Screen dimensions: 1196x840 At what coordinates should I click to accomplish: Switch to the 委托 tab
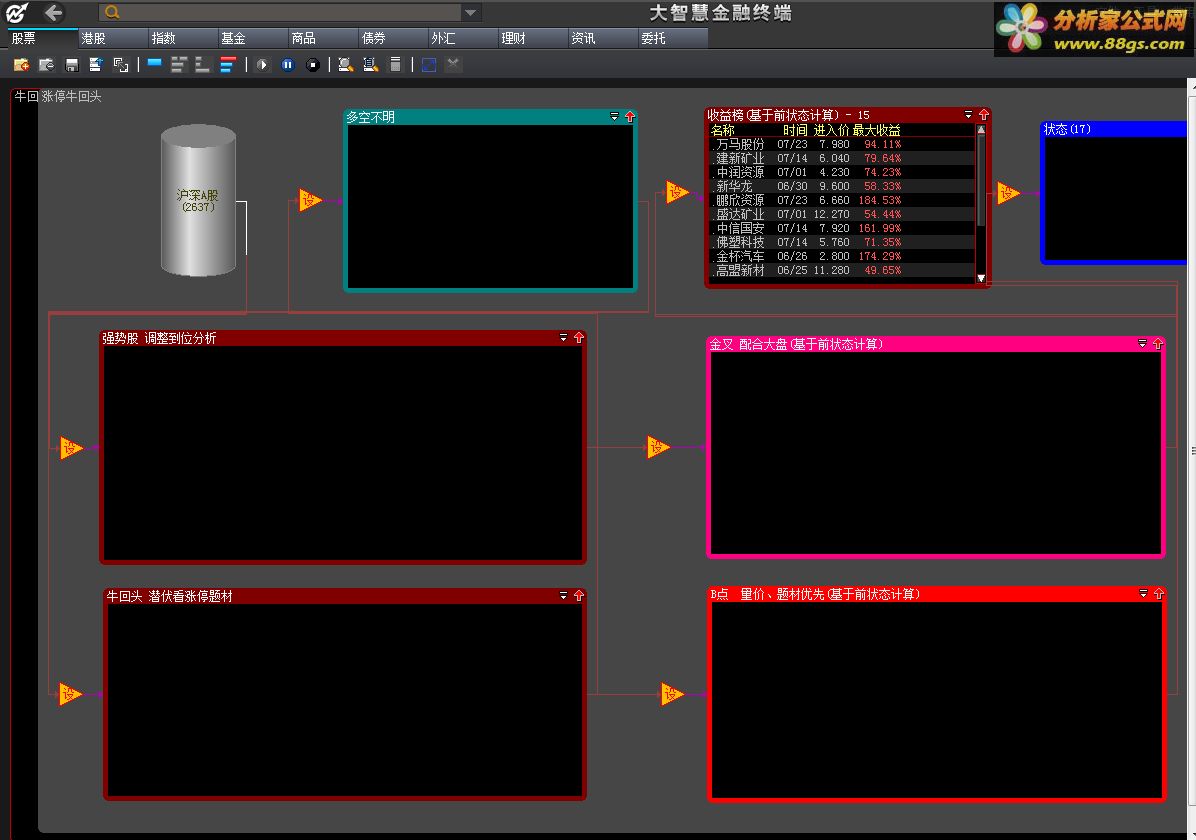pyautogui.click(x=673, y=38)
